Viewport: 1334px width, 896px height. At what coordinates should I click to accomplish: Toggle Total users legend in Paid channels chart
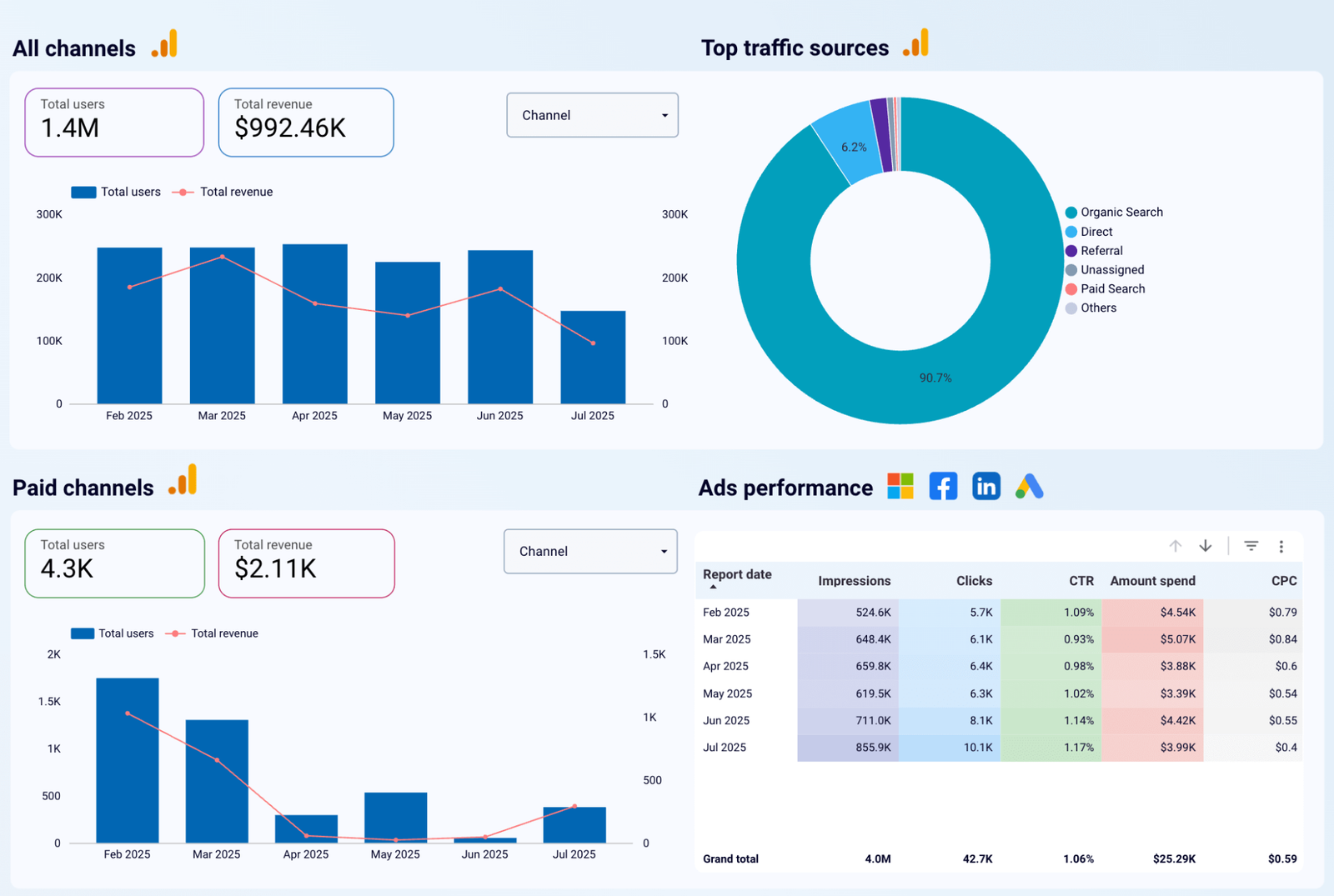point(113,633)
